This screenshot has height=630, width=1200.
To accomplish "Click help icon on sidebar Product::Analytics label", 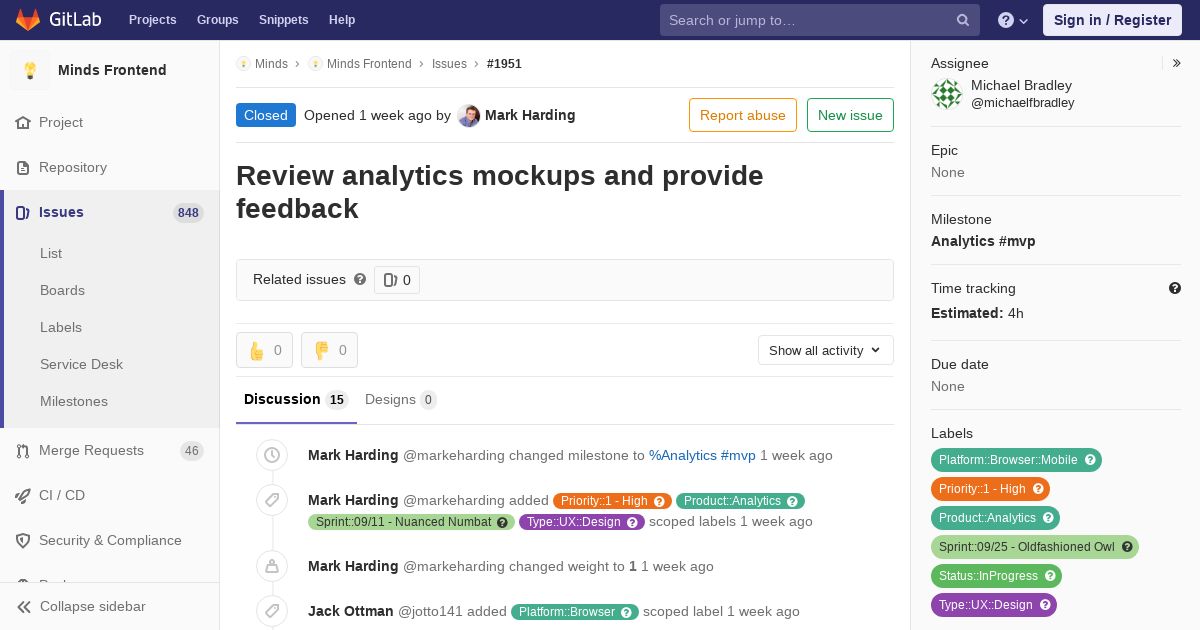I will coord(1048,518).
